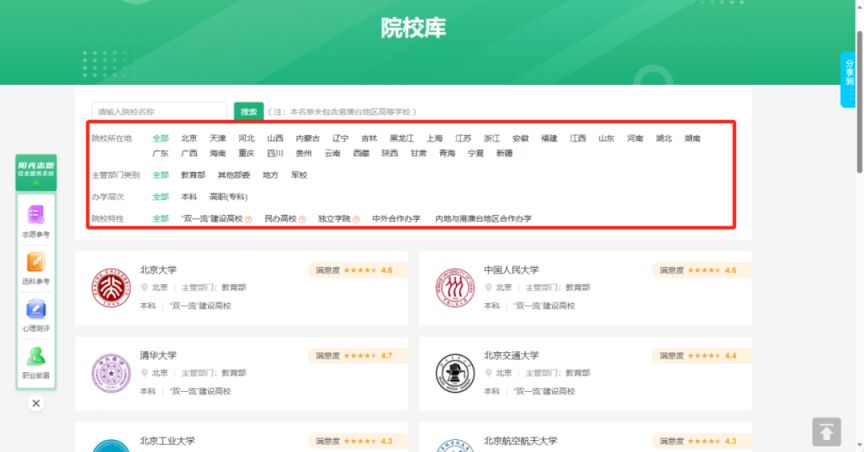Click the 请输入院校名称 search field

click(x=159, y=111)
